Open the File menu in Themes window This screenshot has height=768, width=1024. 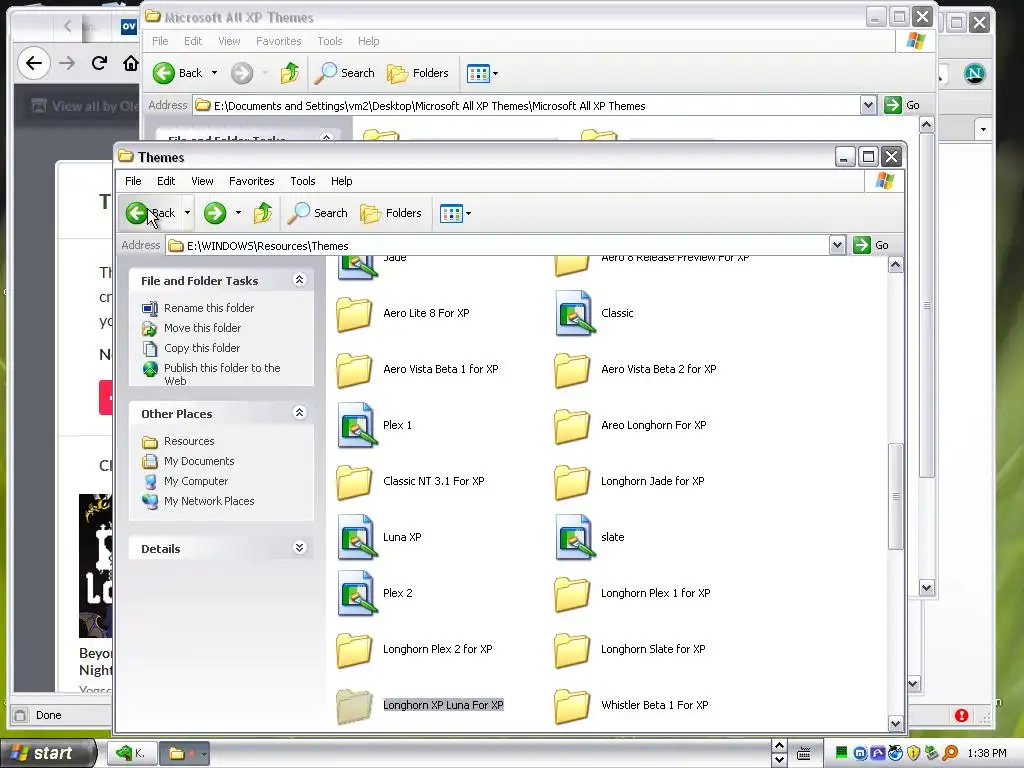pyautogui.click(x=133, y=181)
